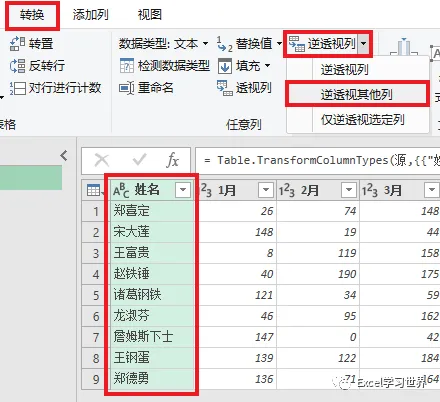The image size is (440, 402).
Task: Switch to the 添加列 tab
Action: pos(90,15)
